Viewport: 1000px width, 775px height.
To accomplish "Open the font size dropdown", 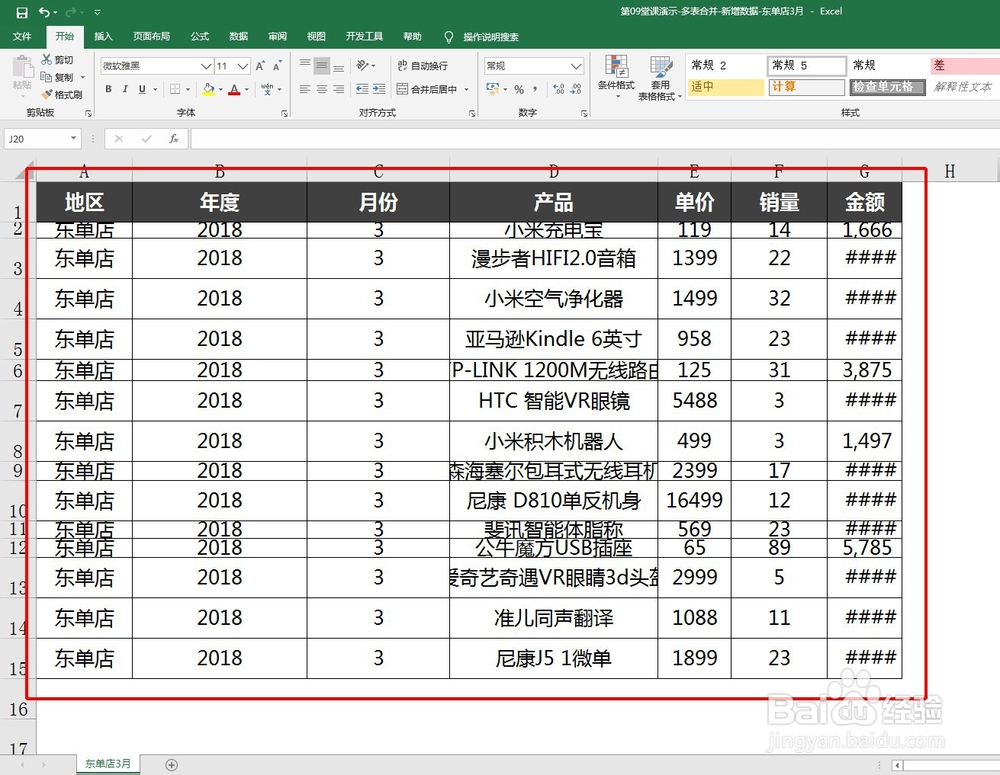I will point(243,66).
